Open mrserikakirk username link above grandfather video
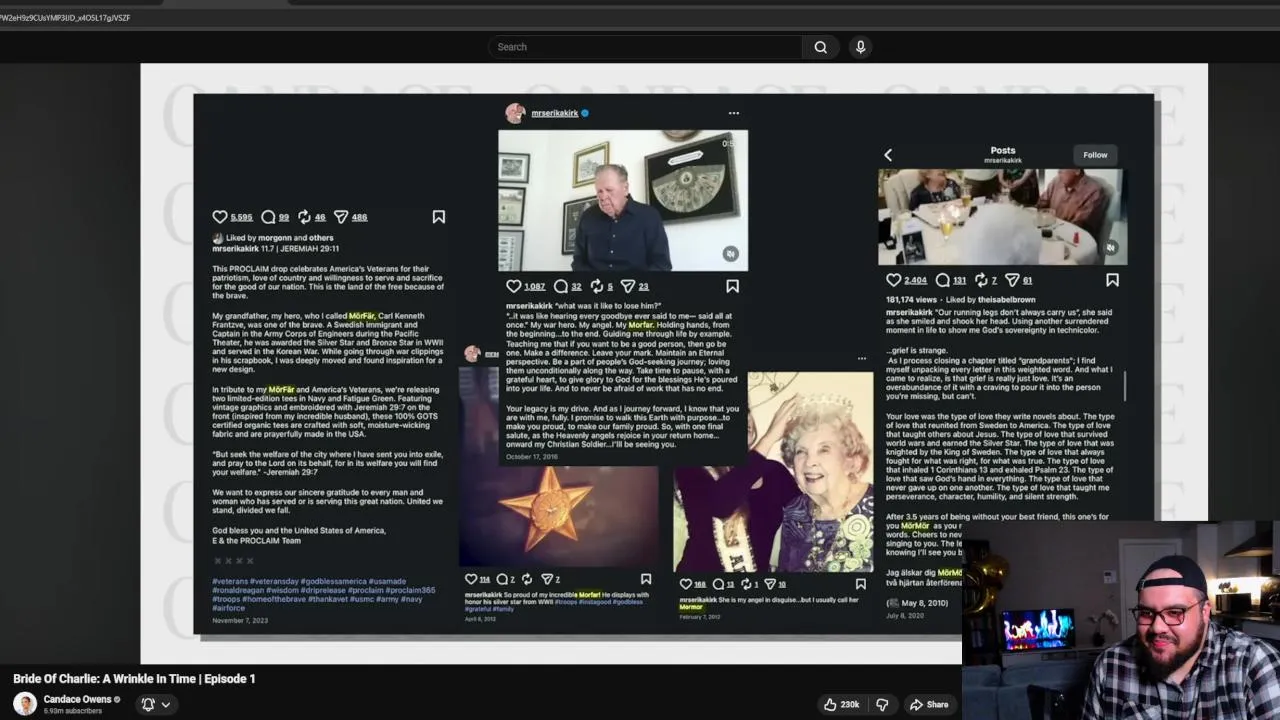Viewport: 1280px width, 720px height. point(555,113)
